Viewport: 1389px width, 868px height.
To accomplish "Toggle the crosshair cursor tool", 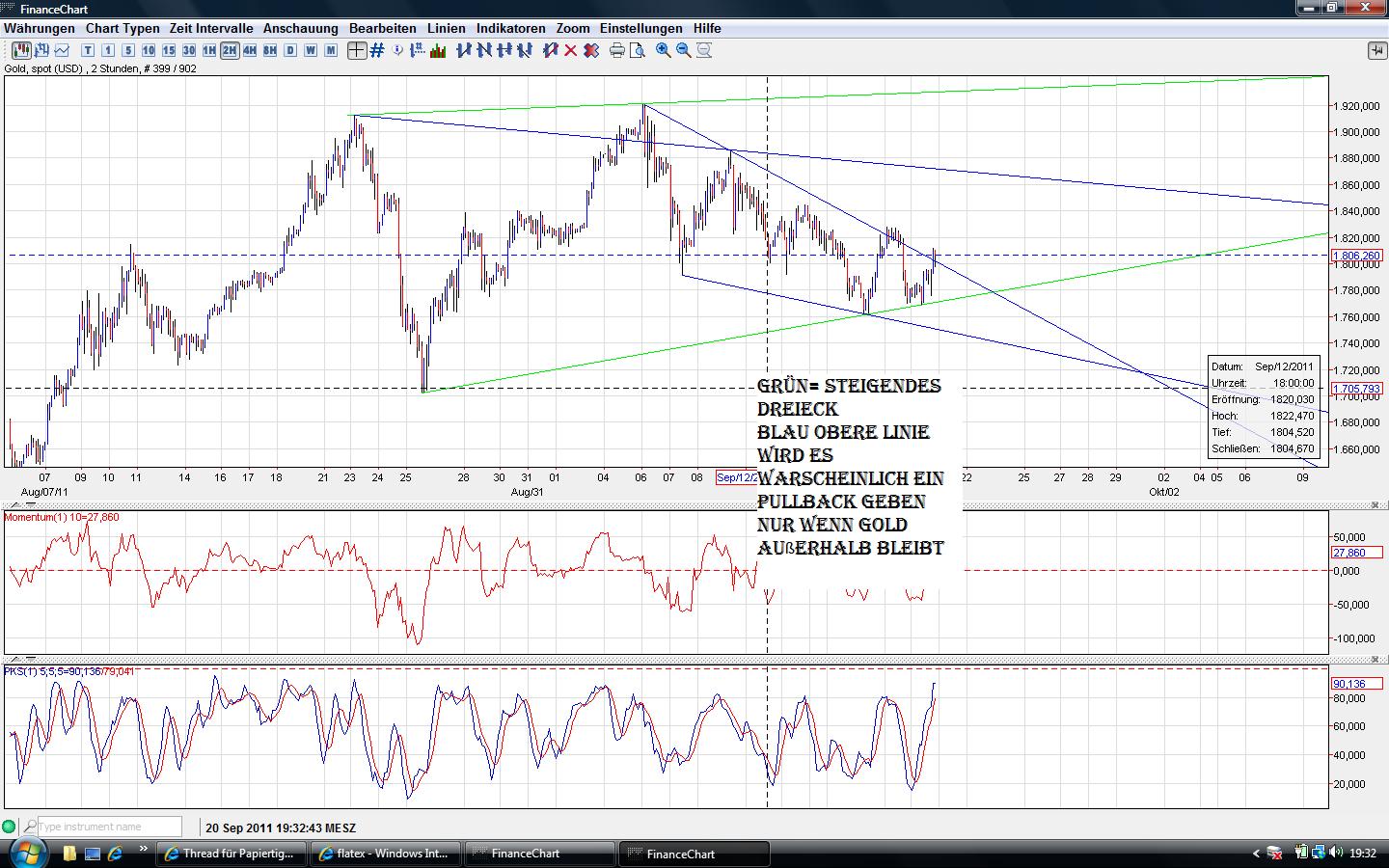I will pyautogui.click(x=357, y=50).
